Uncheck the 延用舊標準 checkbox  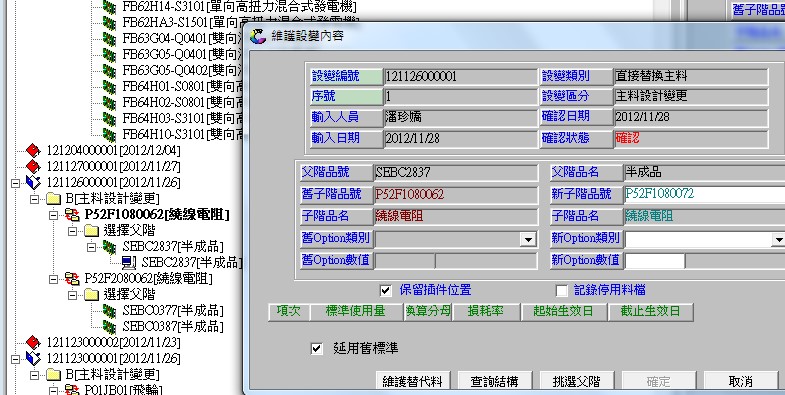[316, 348]
